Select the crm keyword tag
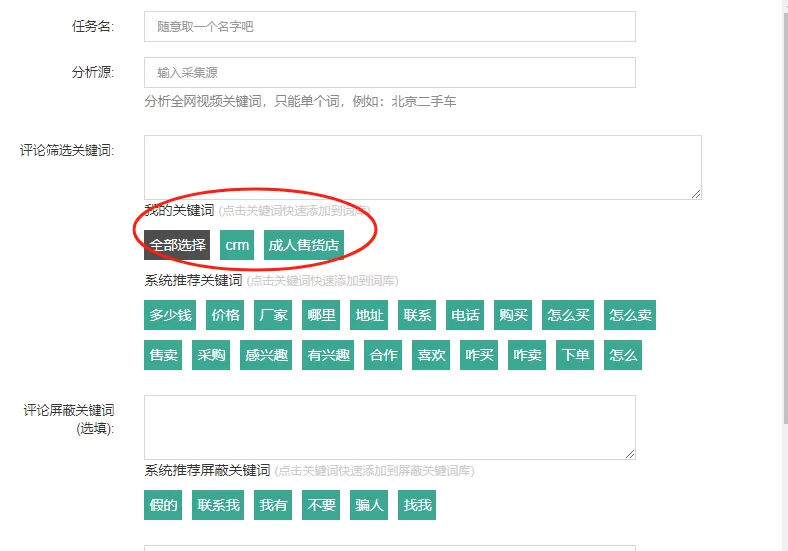The height and width of the screenshot is (551, 788). 237,245
